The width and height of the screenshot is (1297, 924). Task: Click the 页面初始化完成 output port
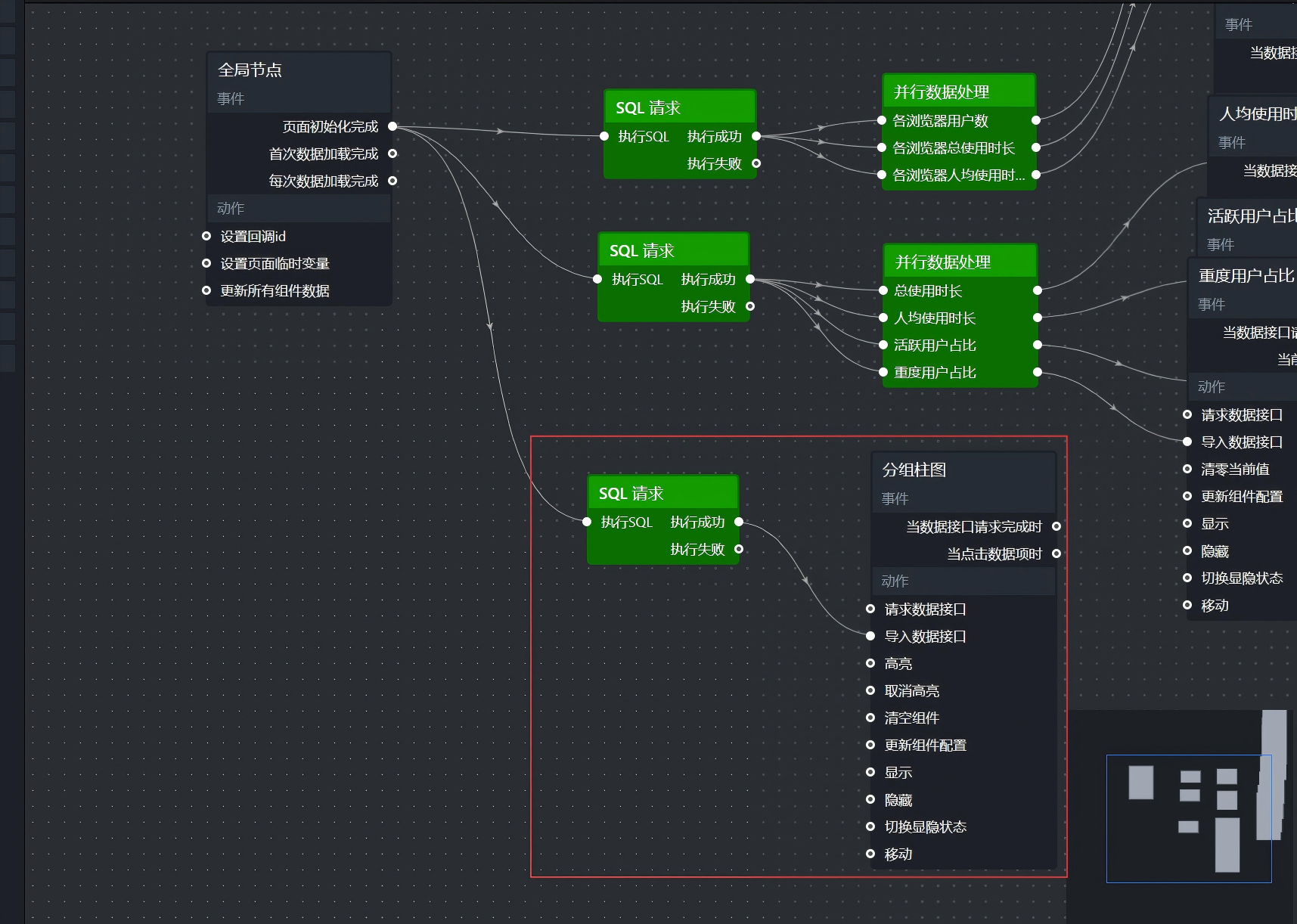pyautogui.click(x=393, y=126)
